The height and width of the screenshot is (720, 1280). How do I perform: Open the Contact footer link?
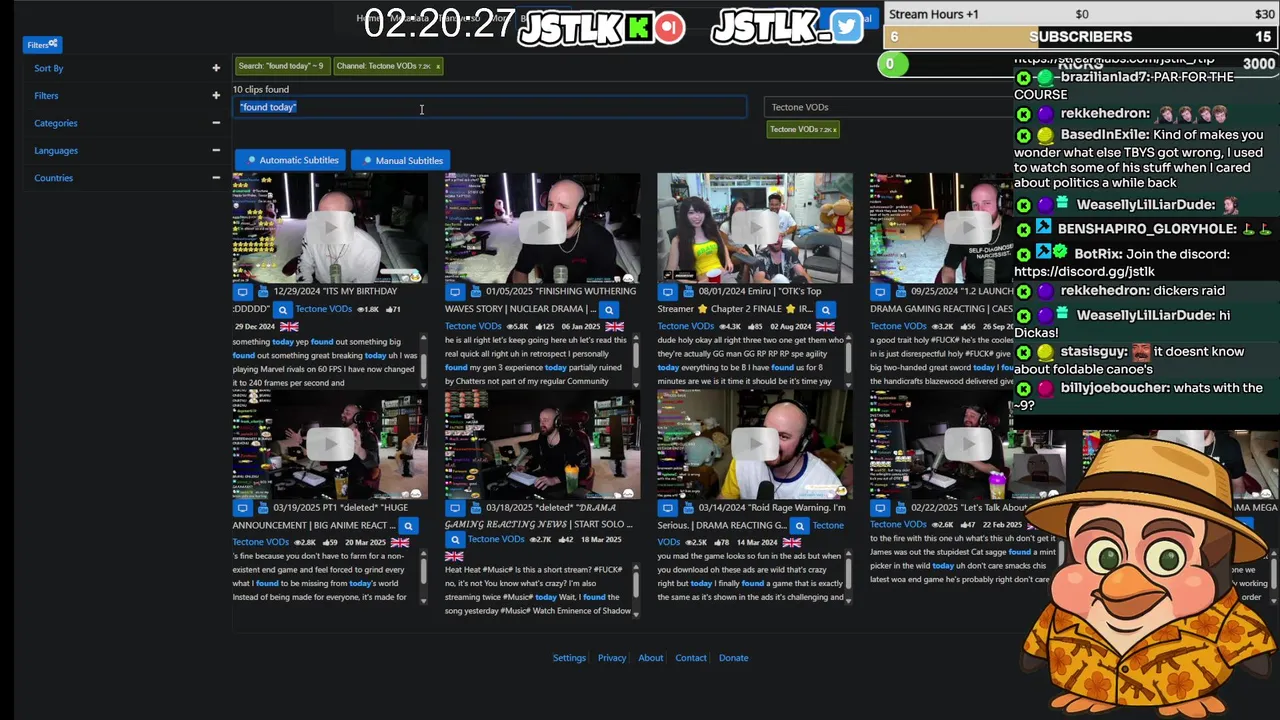(x=691, y=658)
